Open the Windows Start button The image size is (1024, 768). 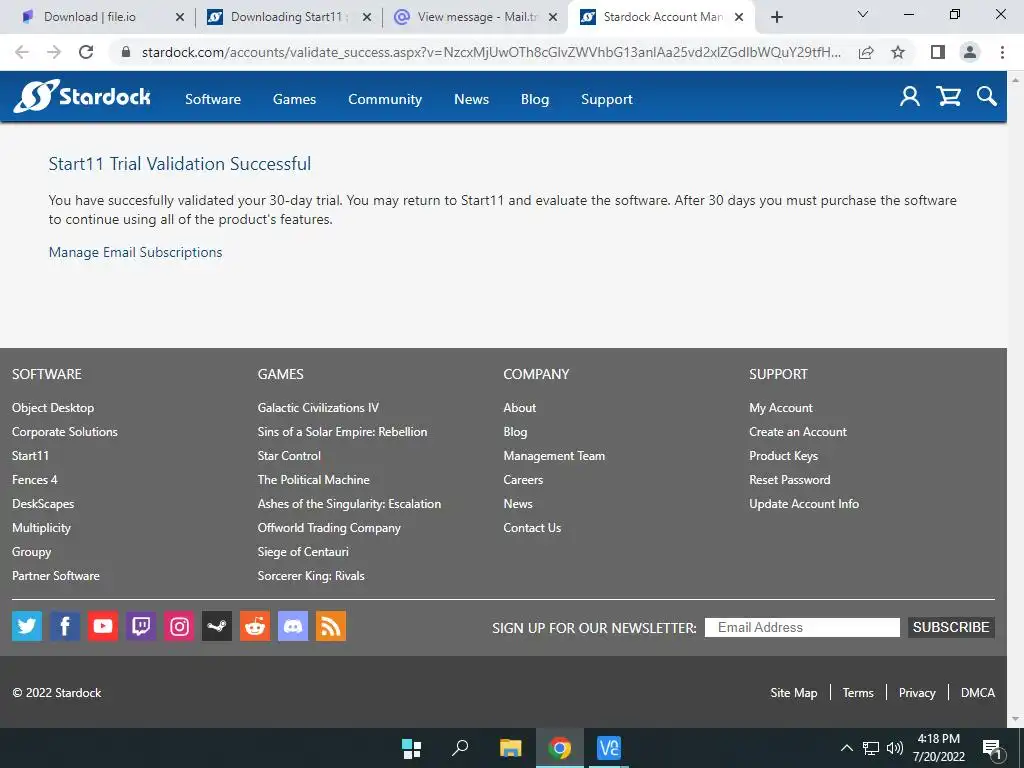tap(411, 748)
